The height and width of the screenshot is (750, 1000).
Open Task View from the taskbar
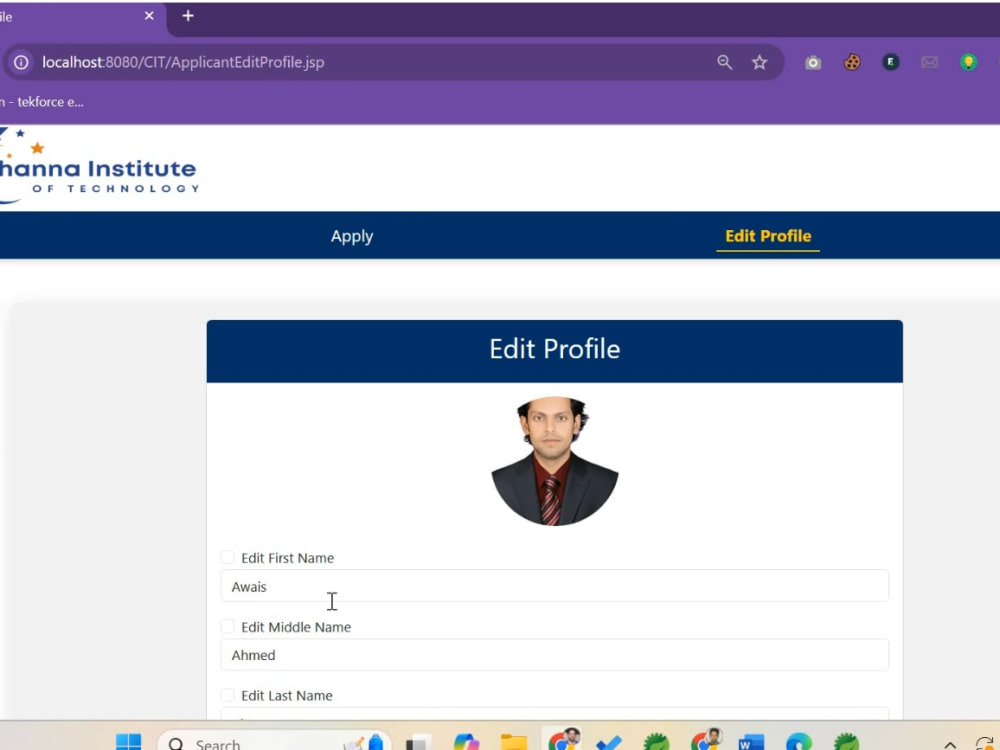point(419,743)
